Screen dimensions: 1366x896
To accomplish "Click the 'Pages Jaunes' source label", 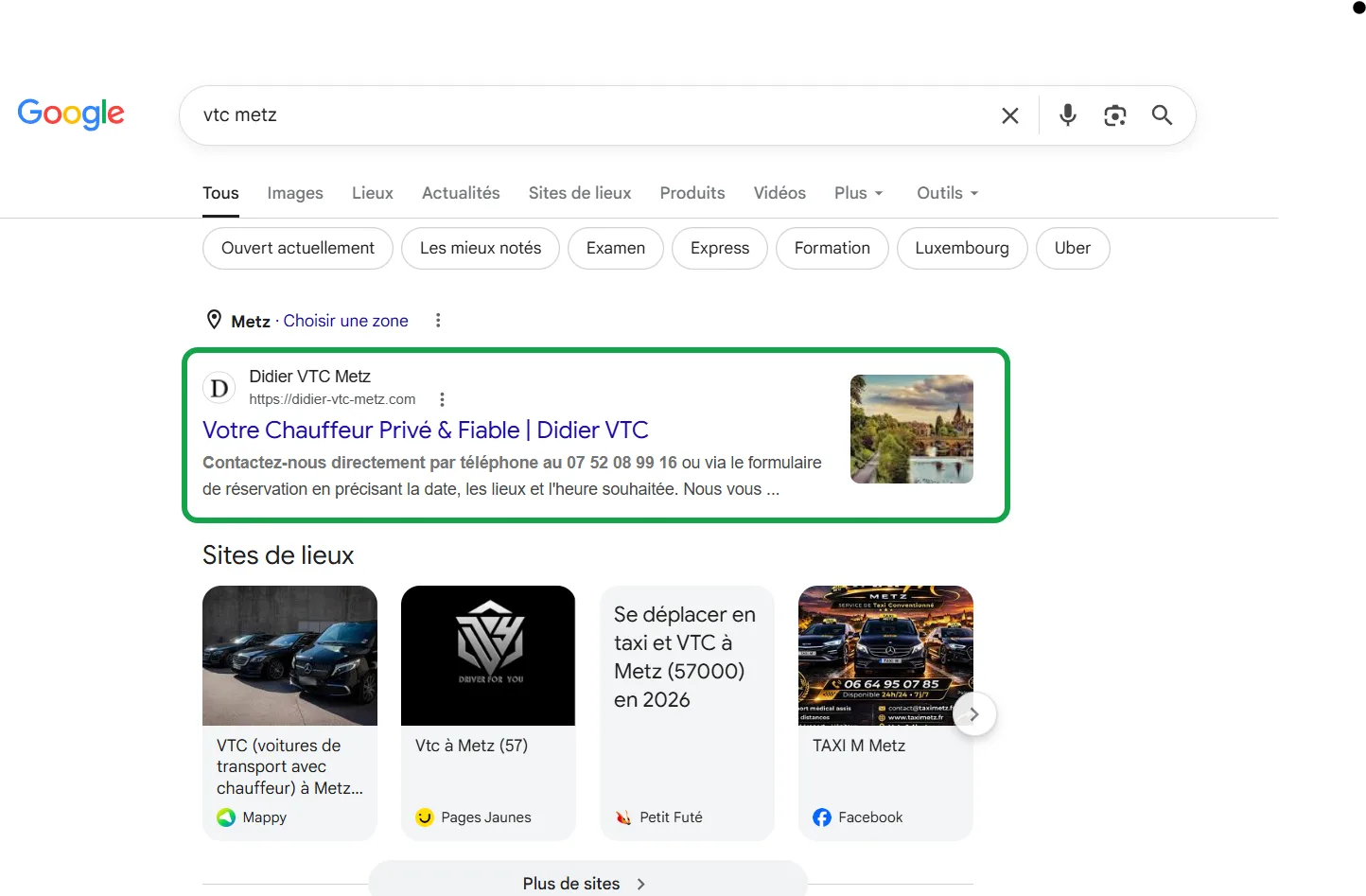I will [486, 817].
